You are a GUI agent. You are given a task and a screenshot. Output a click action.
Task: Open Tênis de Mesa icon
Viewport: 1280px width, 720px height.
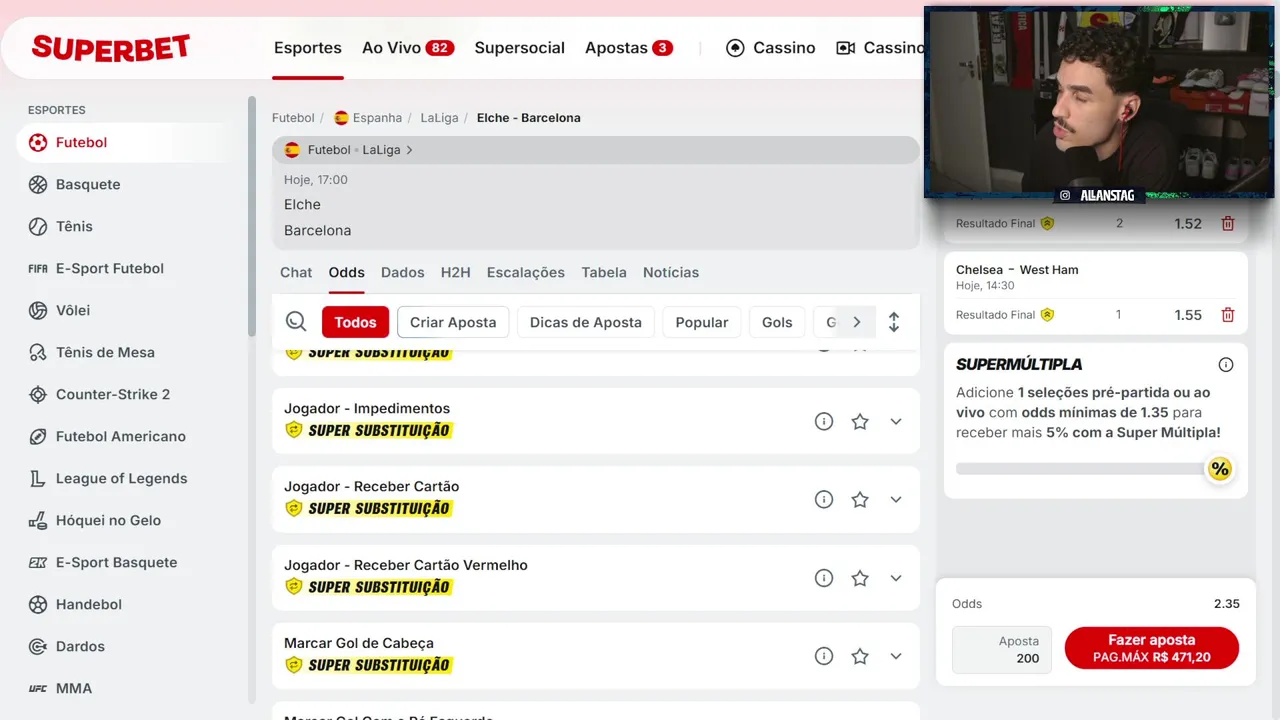(38, 353)
